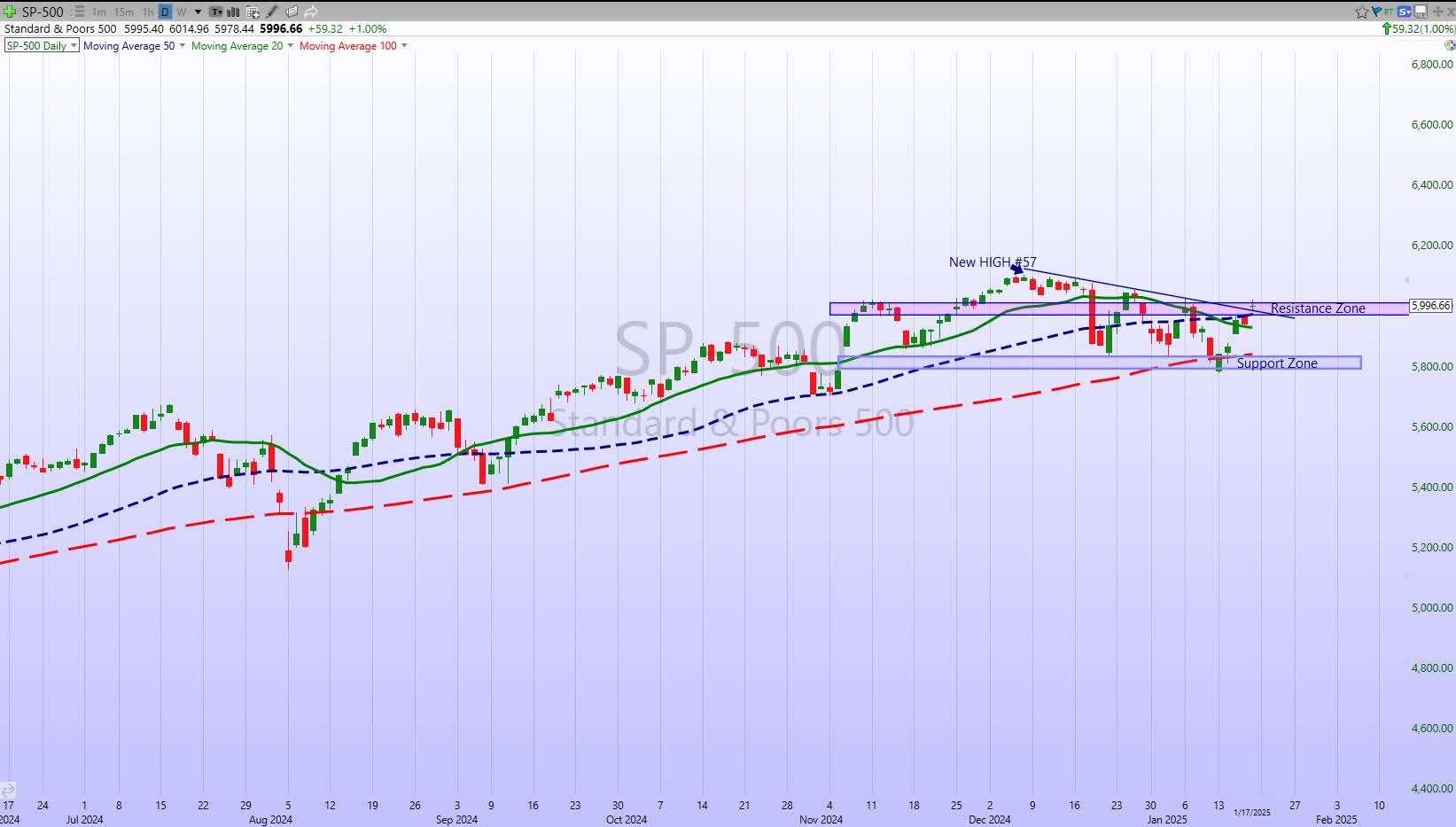1456x827 pixels.
Task: Click the add indicator grid-plus icon
Action: coord(253,12)
